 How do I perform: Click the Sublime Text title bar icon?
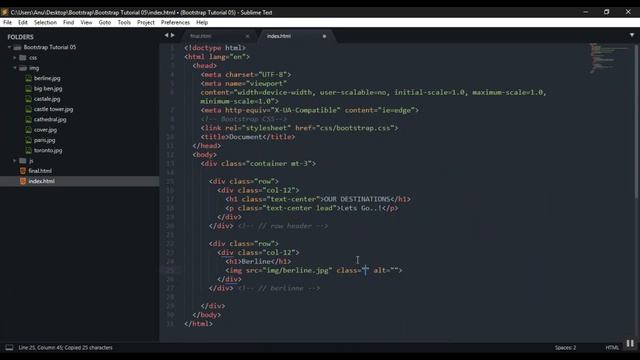pyautogui.click(x=4, y=12)
